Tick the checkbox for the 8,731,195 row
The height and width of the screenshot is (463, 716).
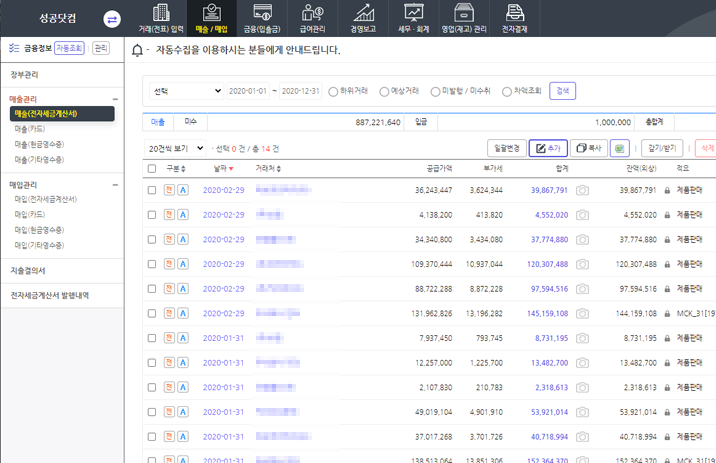[x=152, y=338]
